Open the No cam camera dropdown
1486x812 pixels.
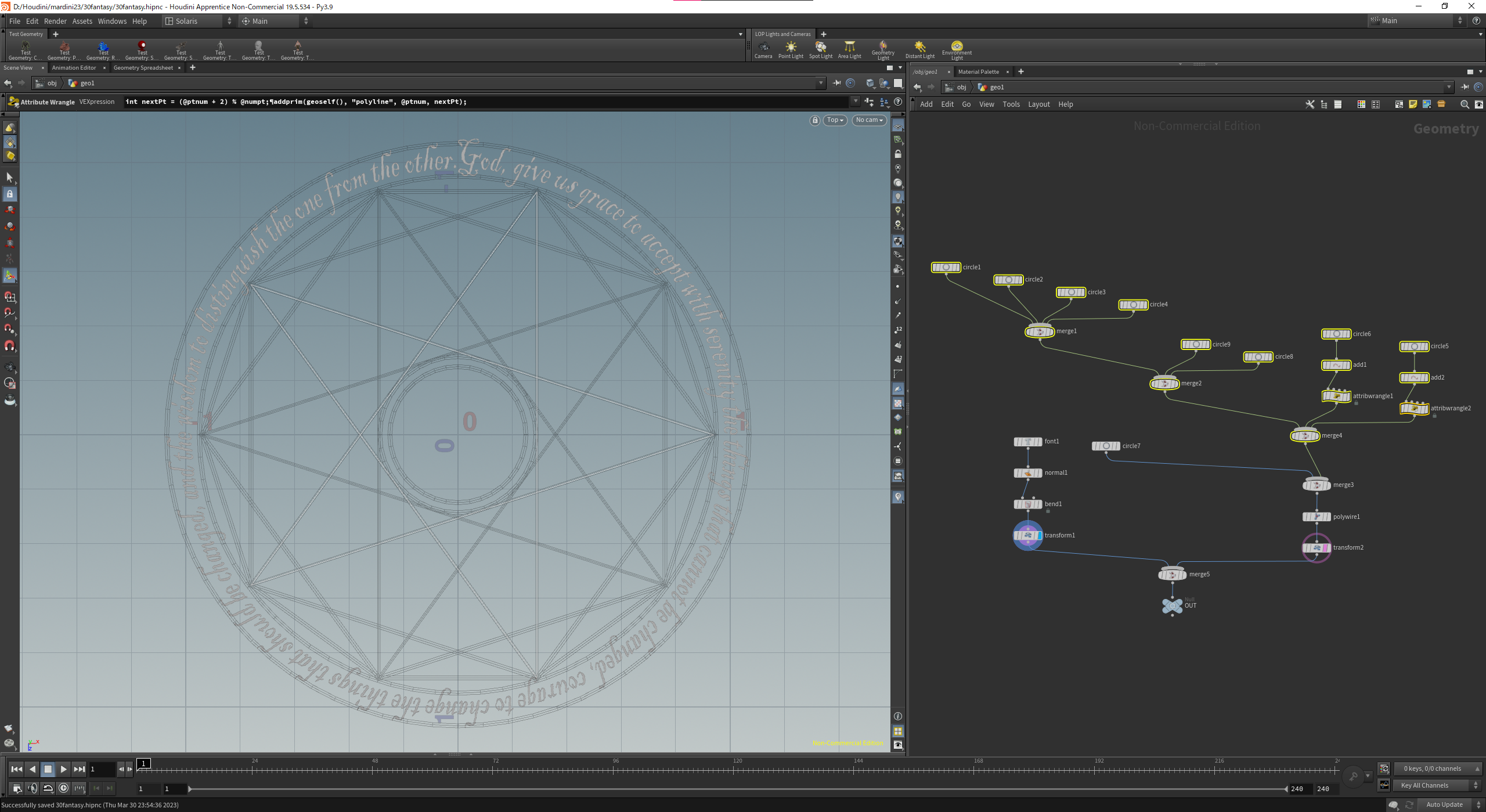[x=869, y=120]
